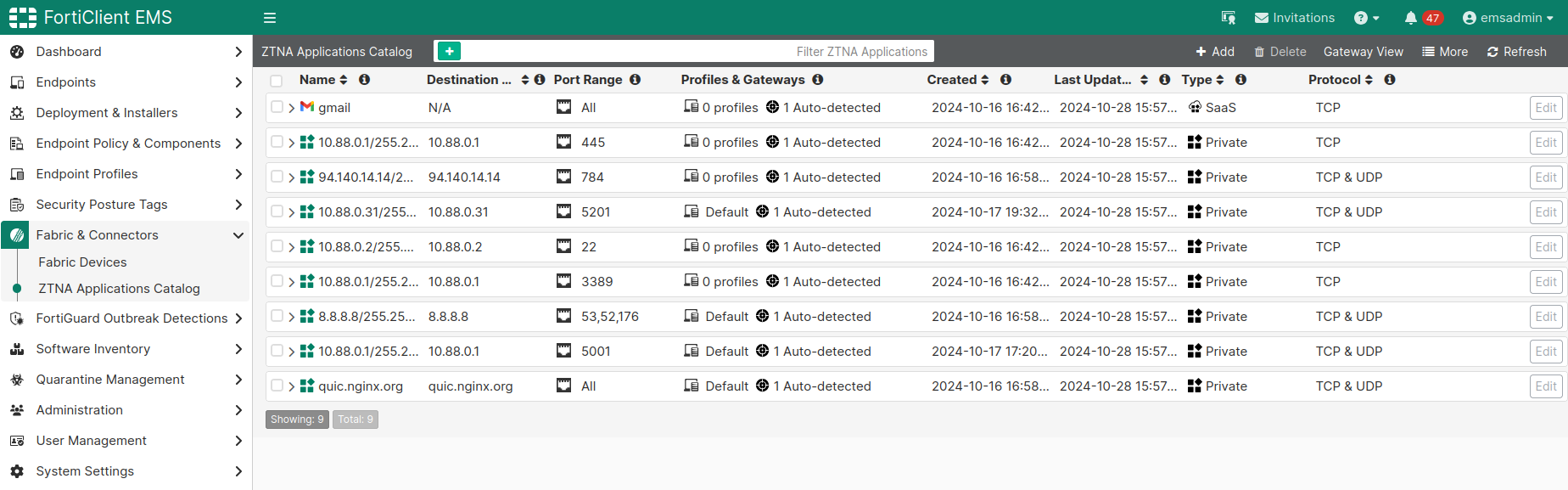Click the green plus filter button
1568x490 pixels.
pyautogui.click(x=449, y=51)
